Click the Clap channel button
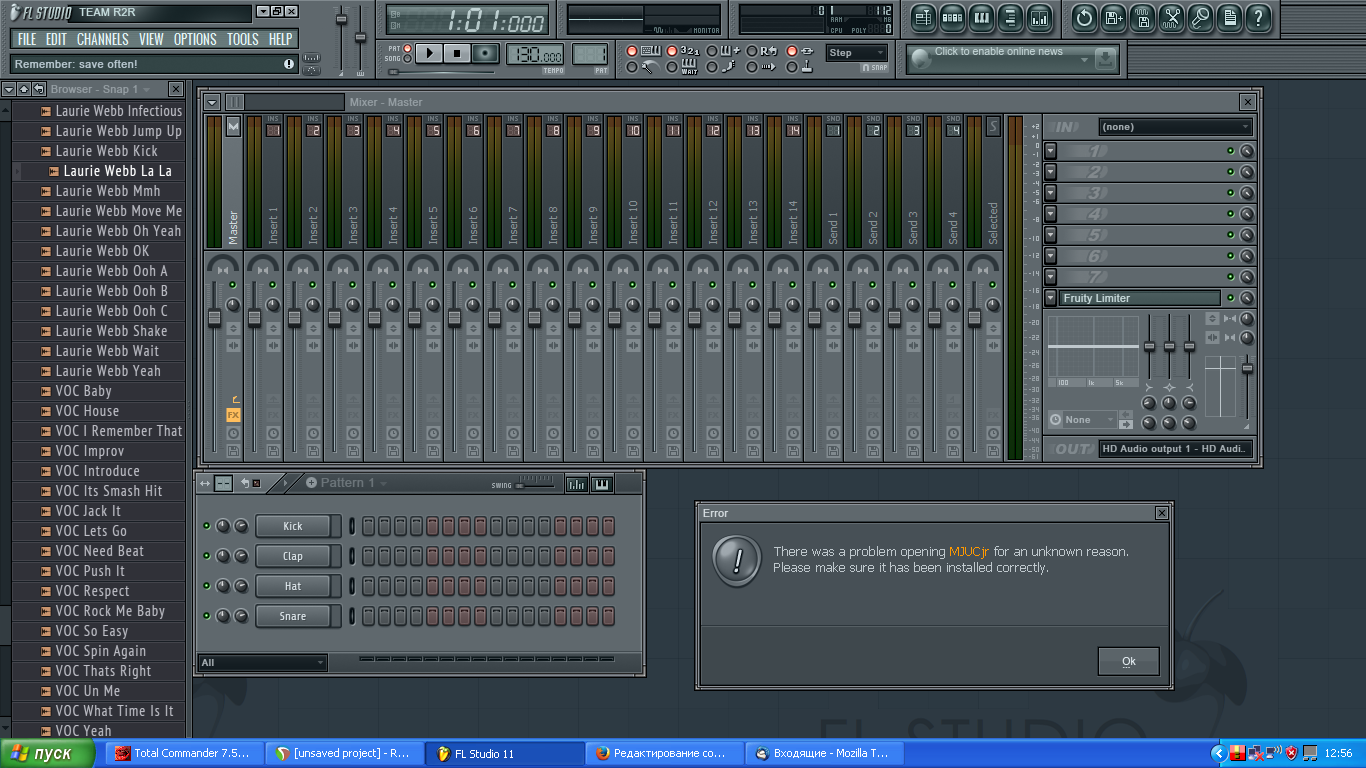 pyautogui.click(x=293, y=556)
